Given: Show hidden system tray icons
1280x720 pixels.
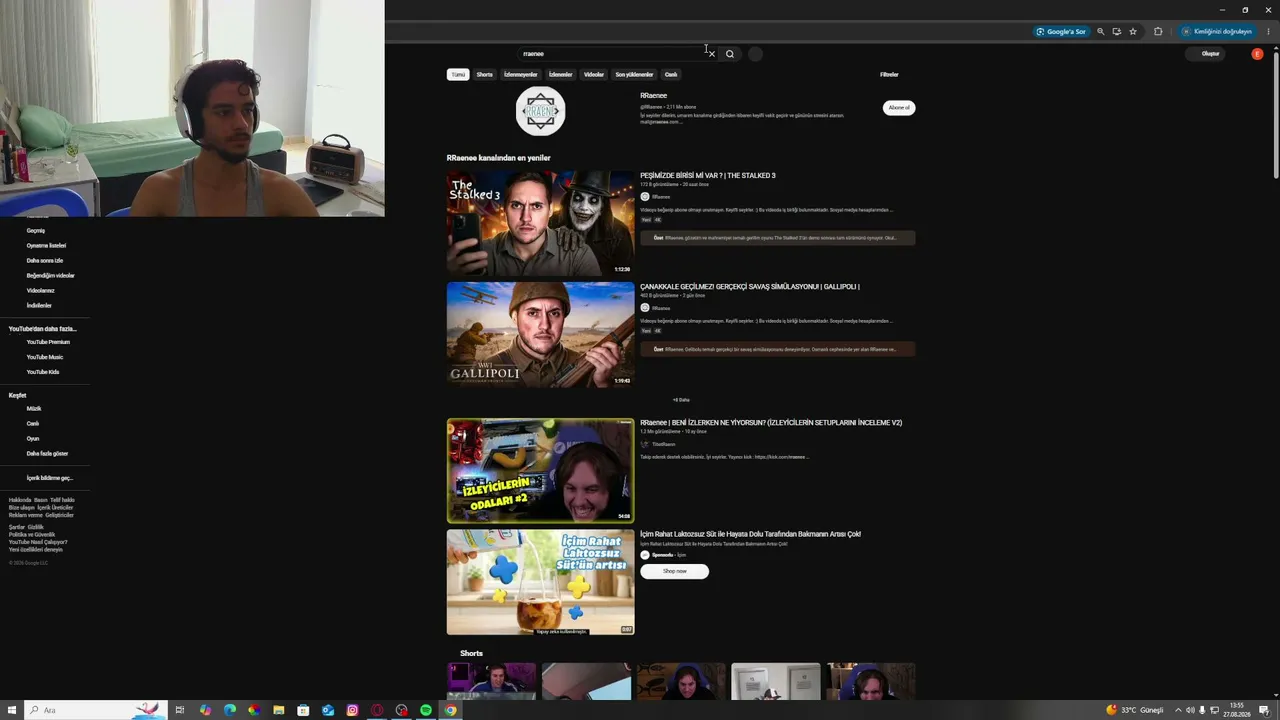Looking at the screenshot, I should tap(1178, 710).
